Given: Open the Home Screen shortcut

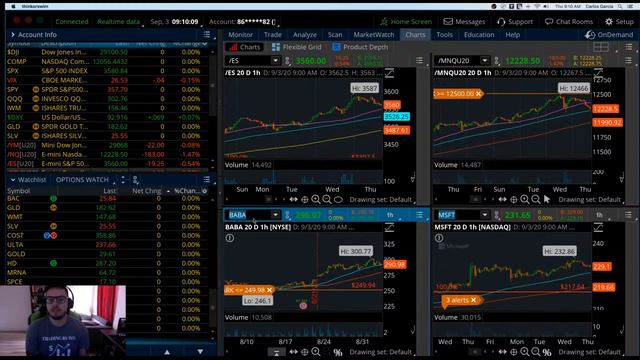Looking at the screenshot, I should [406, 22].
